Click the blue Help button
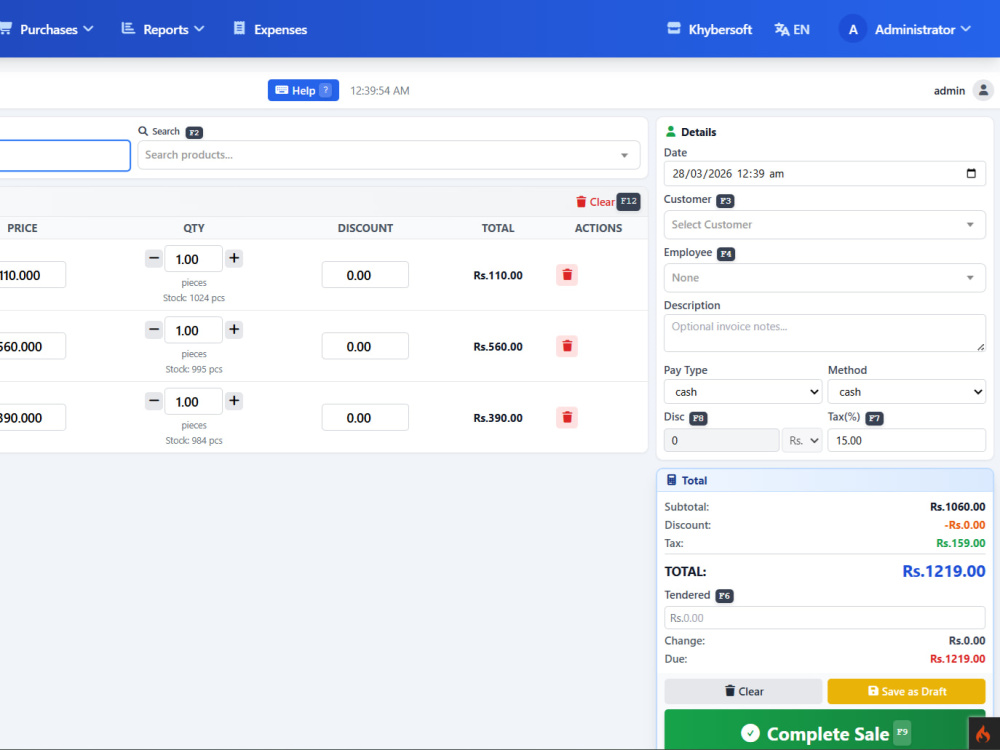Image resolution: width=1000 pixels, height=750 pixels. pos(303,91)
